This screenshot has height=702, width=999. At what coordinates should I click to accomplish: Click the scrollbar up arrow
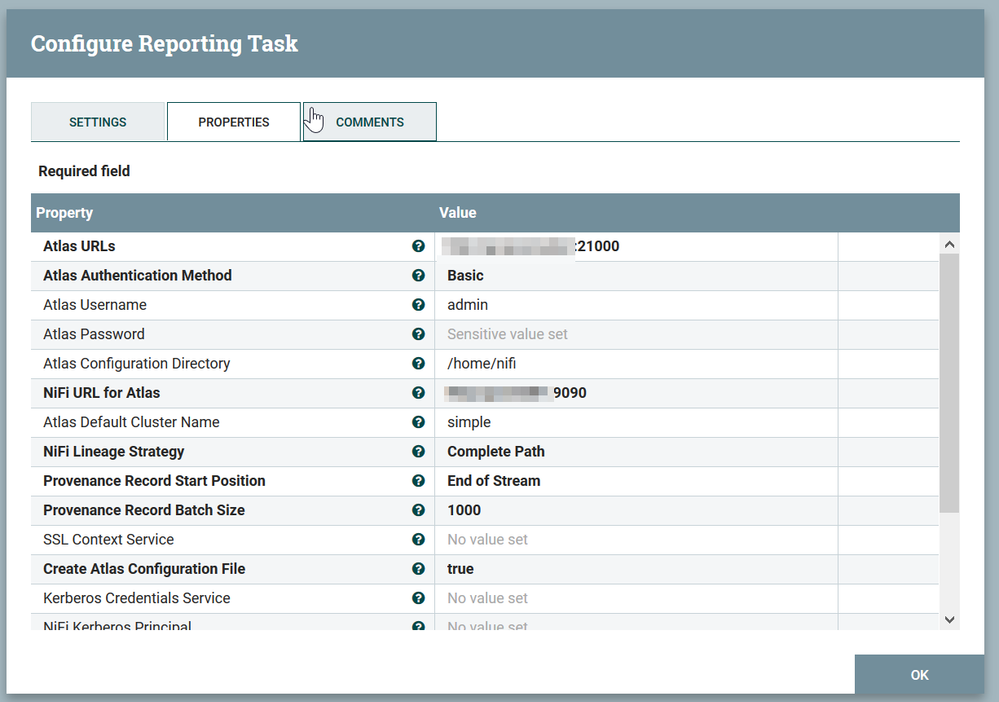(x=949, y=244)
